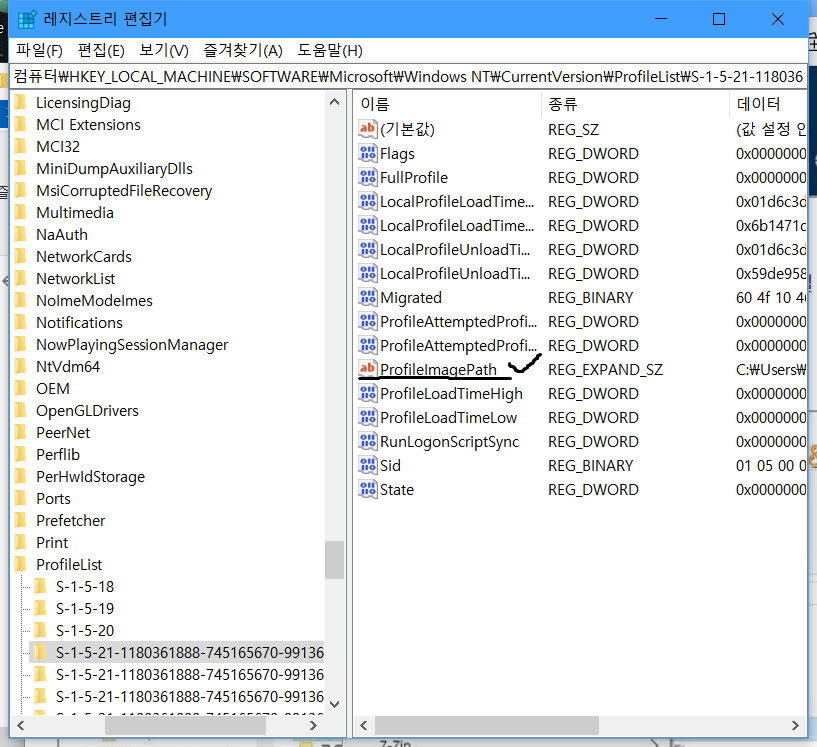
Task: Select the NtVdm64 tree key
Action: 68,367
